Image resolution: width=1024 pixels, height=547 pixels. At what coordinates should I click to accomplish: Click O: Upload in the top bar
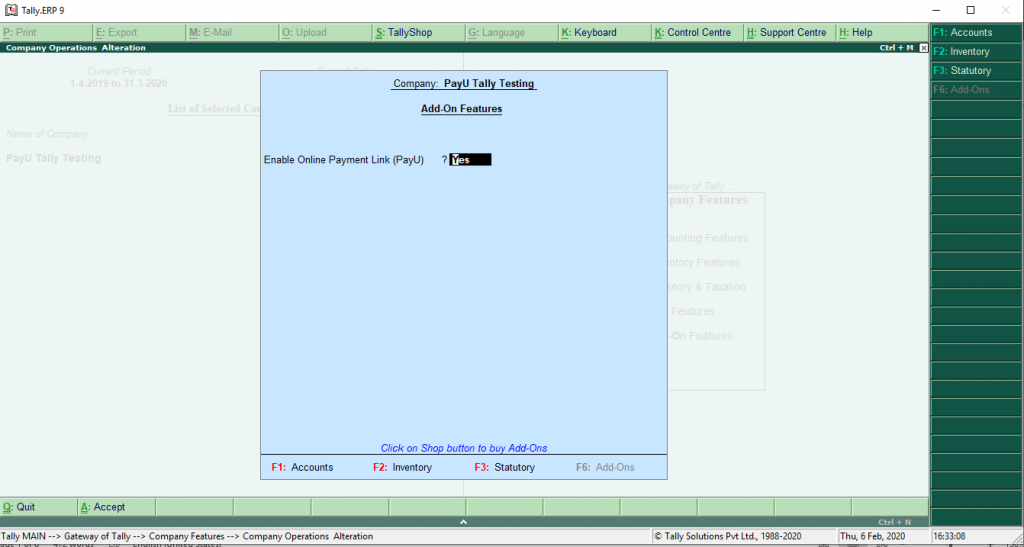326,32
